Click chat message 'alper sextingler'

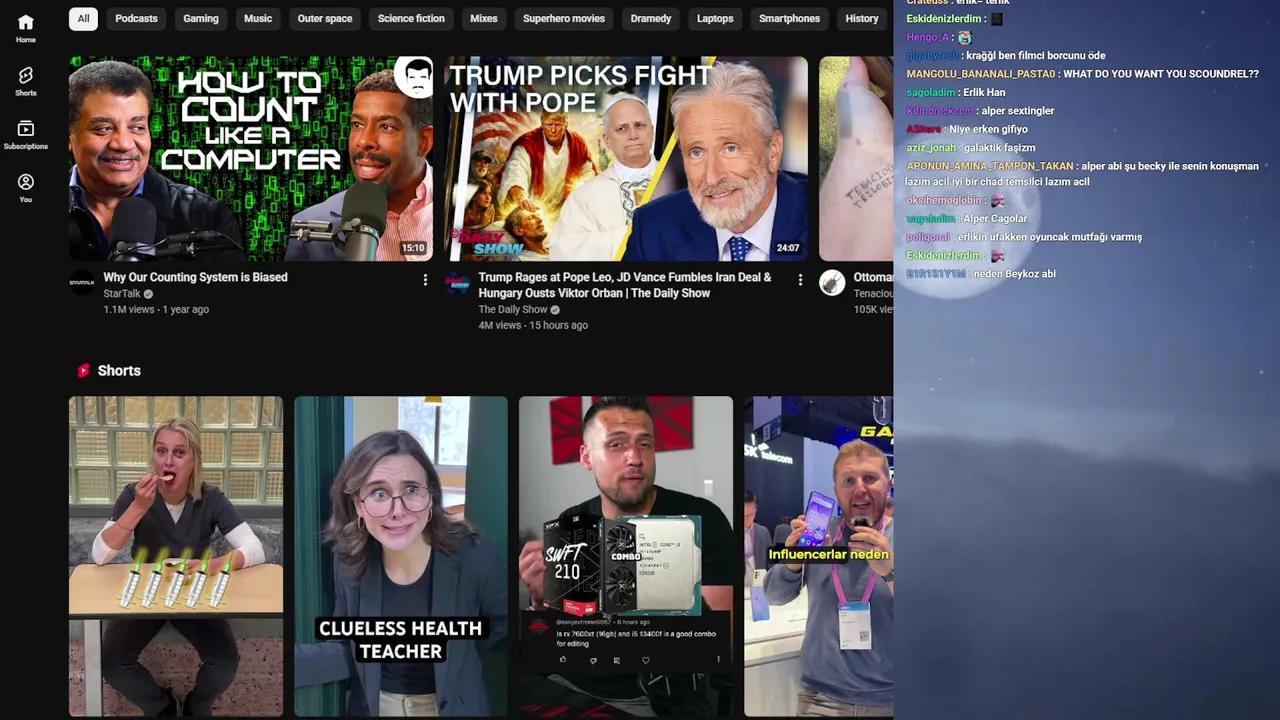[x=1017, y=111]
